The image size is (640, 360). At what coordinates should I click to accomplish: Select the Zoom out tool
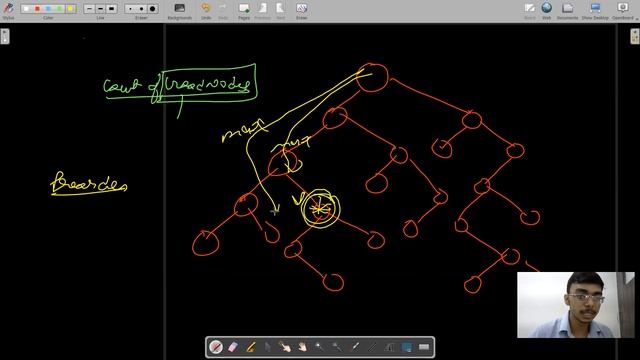click(337, 347)
